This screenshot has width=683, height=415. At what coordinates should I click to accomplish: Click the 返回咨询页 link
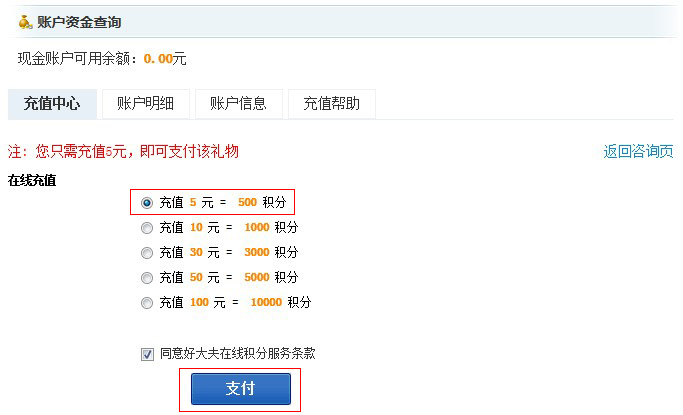click(x=638, y=151)
